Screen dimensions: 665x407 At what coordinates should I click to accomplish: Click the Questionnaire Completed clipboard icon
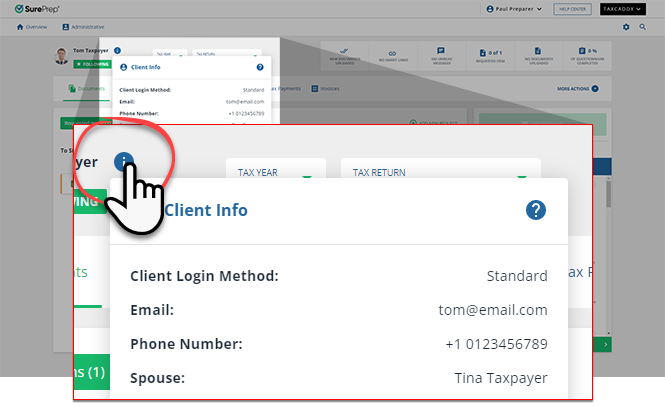[x=582, y=50]
